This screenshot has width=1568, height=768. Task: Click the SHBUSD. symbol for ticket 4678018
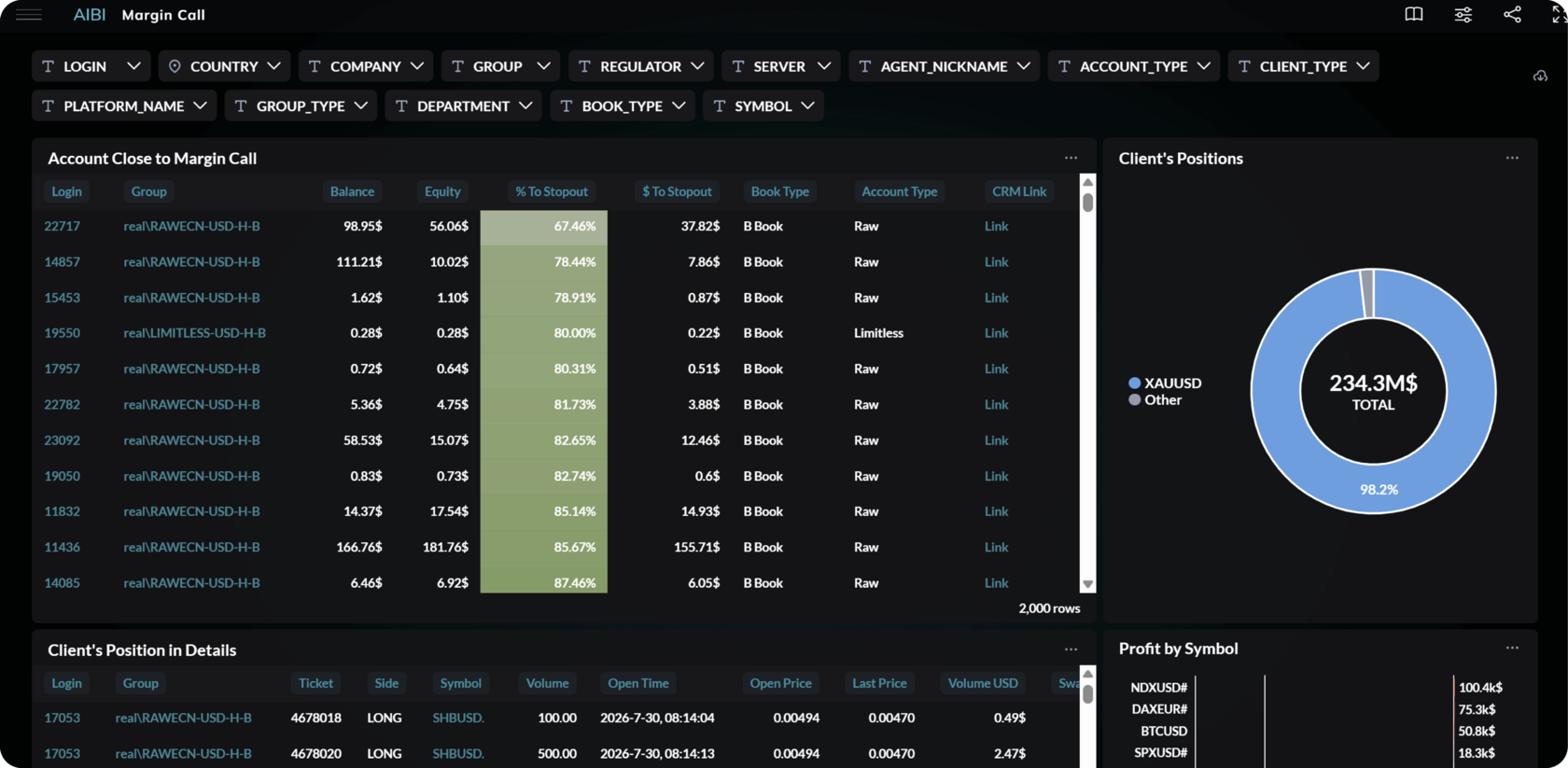point(458,719)
